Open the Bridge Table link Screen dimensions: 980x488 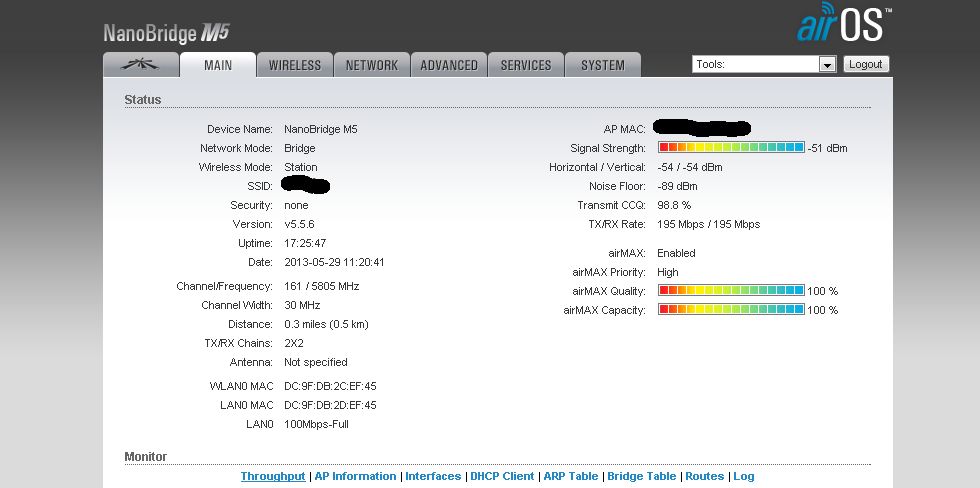point(642,476)
